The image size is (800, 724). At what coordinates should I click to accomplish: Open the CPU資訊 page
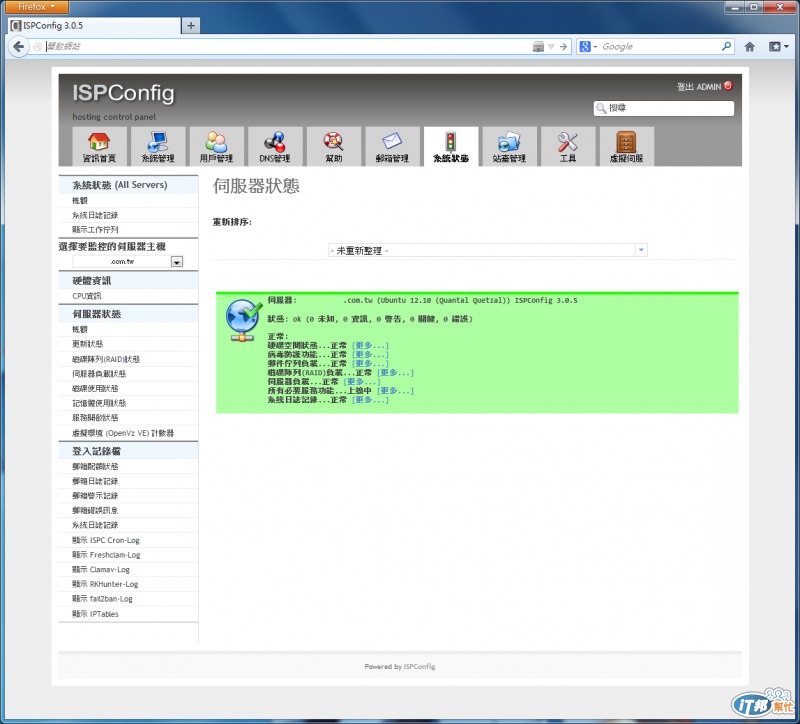(x=87, y=295)
